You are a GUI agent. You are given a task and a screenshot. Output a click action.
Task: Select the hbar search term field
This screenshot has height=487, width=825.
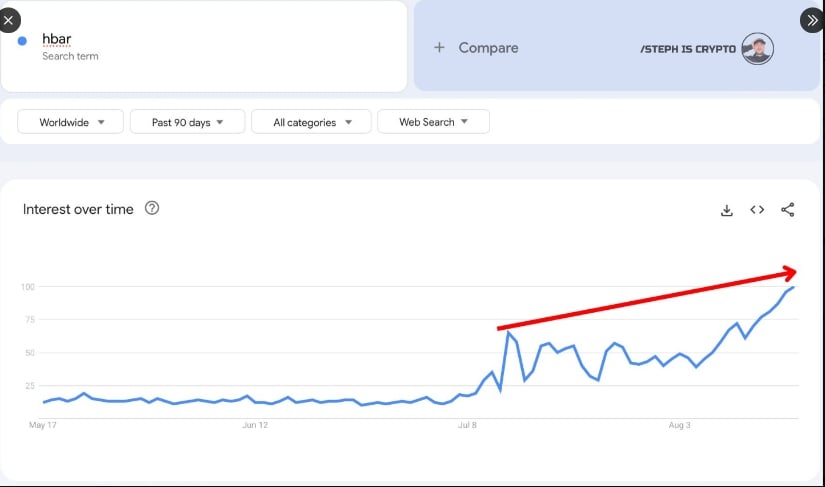pos(204,46)
